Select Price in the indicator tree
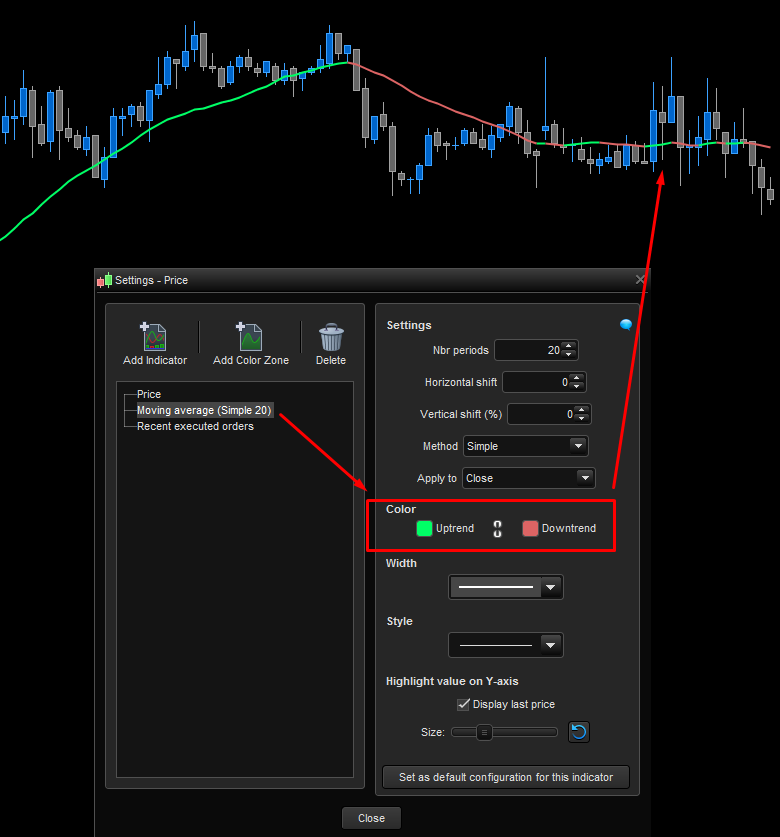780x837 pixels. (149, 394)
